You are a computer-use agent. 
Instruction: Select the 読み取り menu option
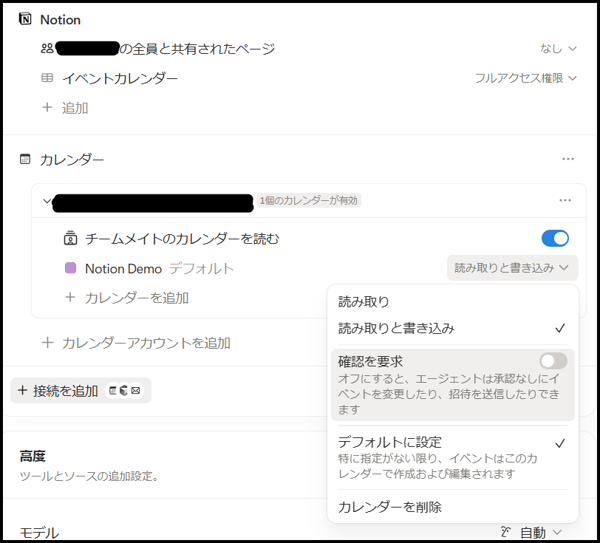tap(453, 302)
